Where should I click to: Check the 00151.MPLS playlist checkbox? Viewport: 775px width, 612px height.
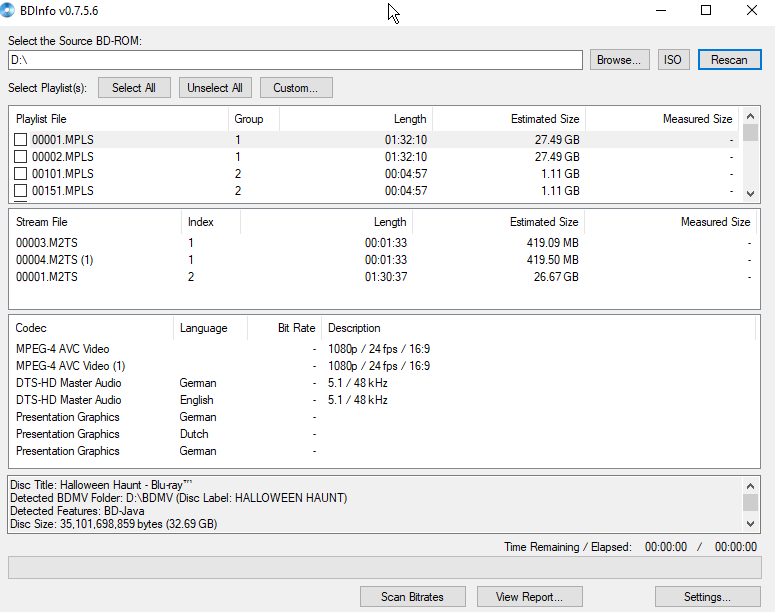20,190
